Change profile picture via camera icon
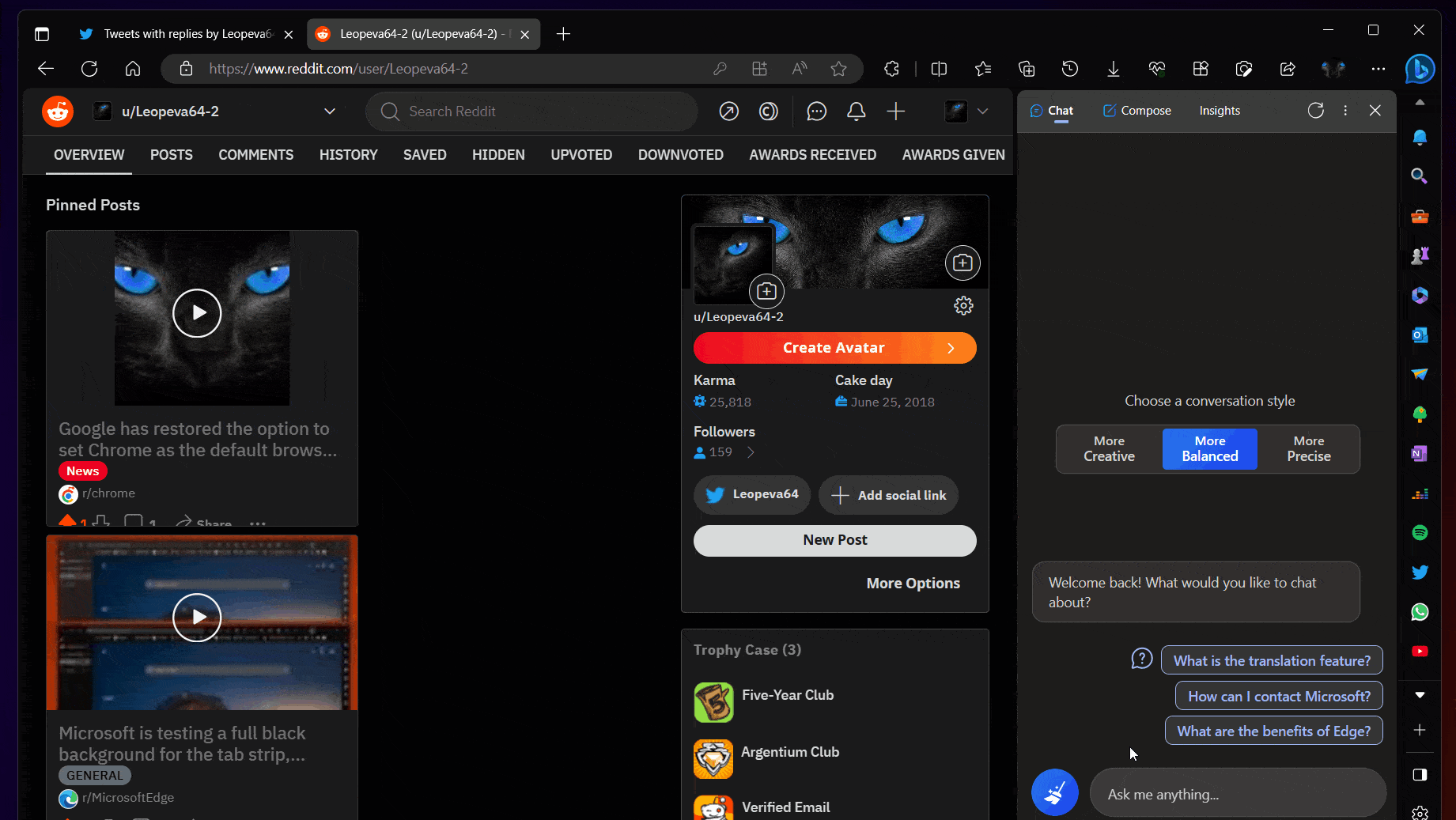The height and width of the screenshot is (820, 1456). [766, 291]
